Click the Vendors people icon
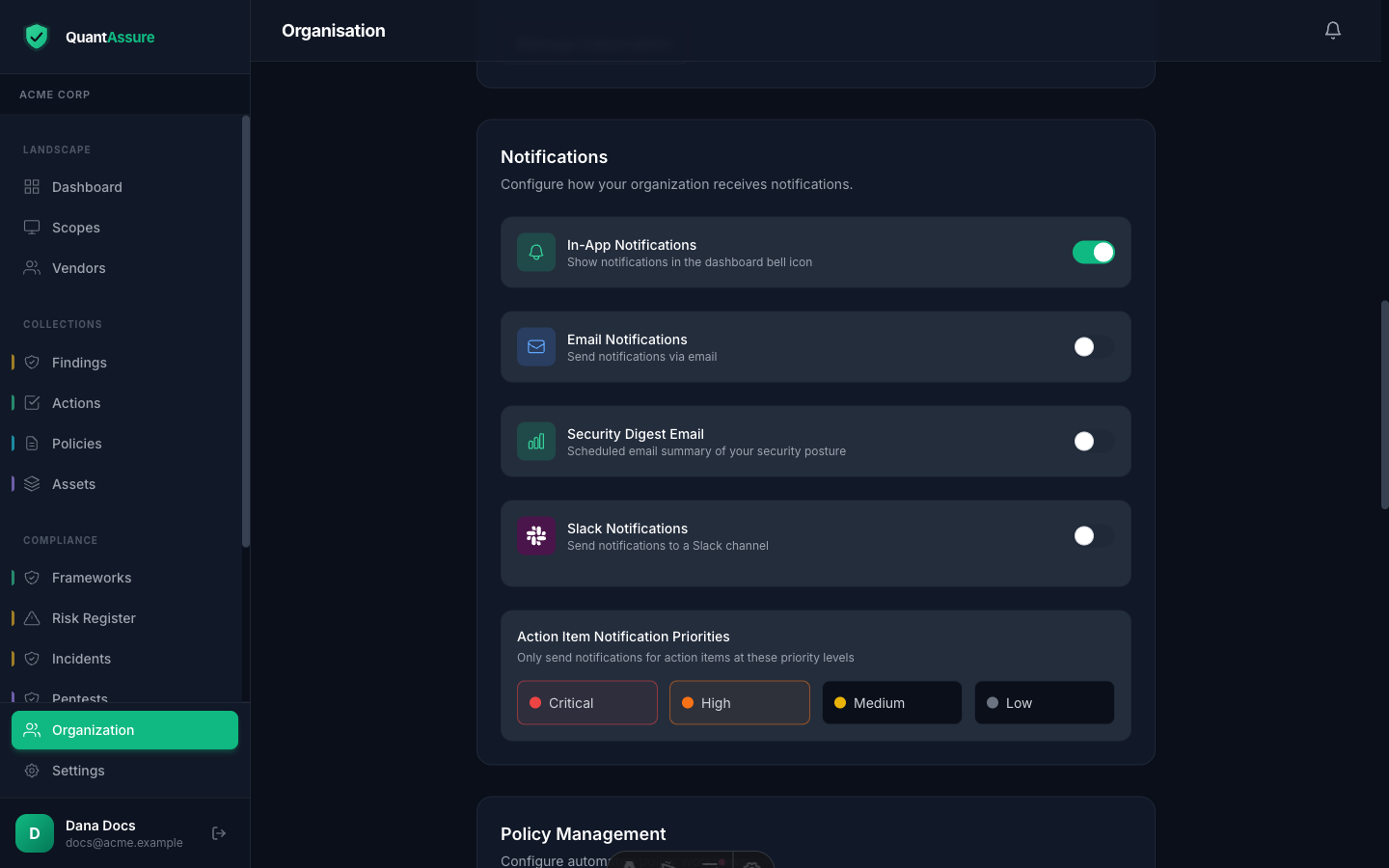Viewport: 1389px width, 868px height. (x=32, y=267)
